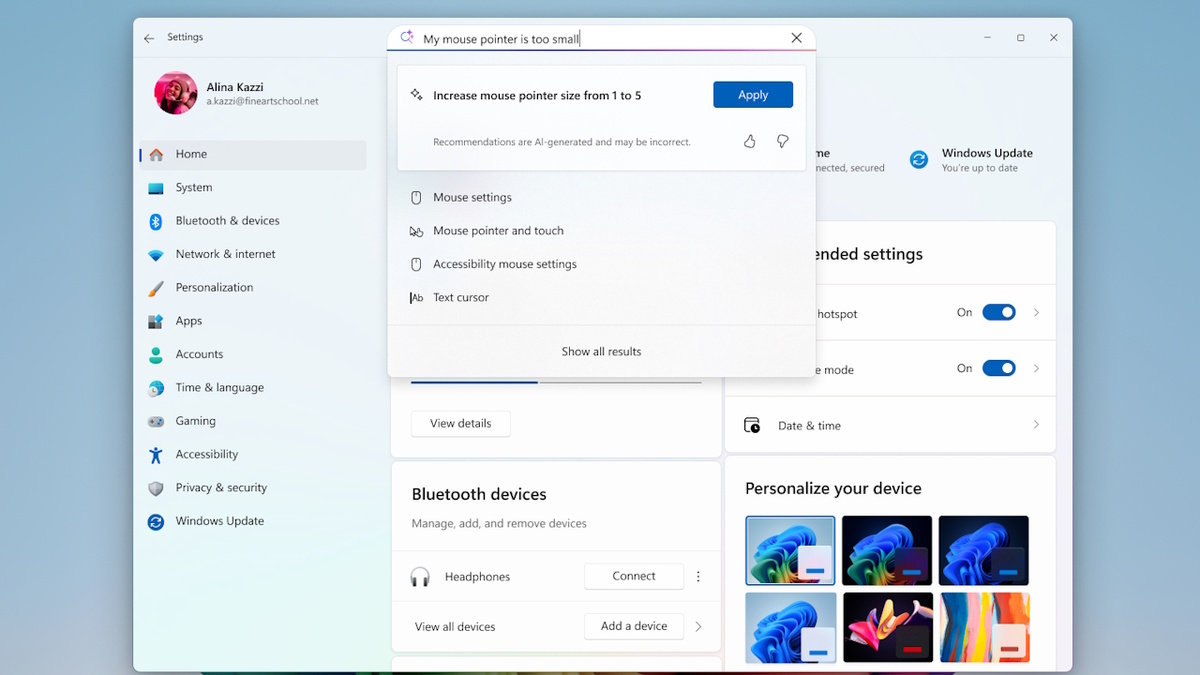Open System in the sidebar
Viewport: 1200px width, 675px height.
click(x=252, y=188)
